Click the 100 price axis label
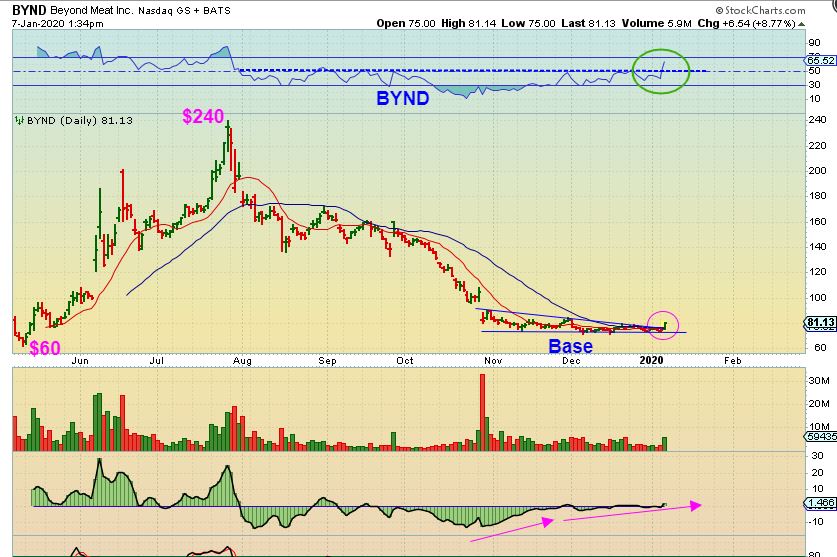The image size is (837, 557). pyautogui.click(x=817, y=297)
